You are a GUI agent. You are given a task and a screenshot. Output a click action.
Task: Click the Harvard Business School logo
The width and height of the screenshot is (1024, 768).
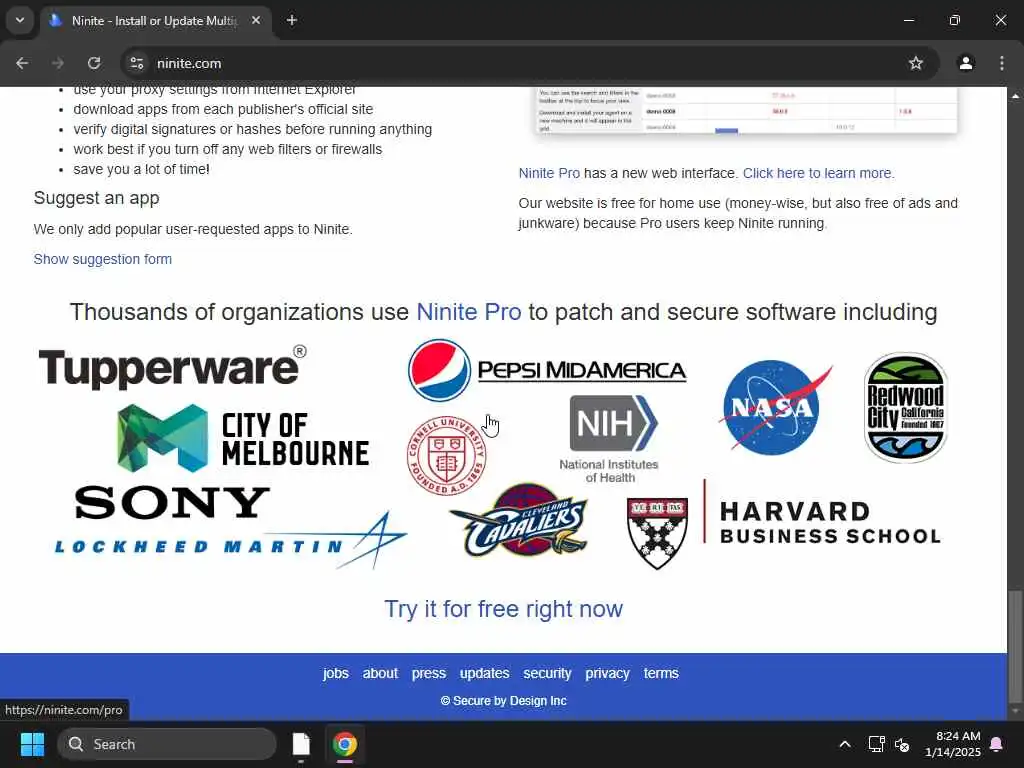pyautogui.click(x=784, y=525)
